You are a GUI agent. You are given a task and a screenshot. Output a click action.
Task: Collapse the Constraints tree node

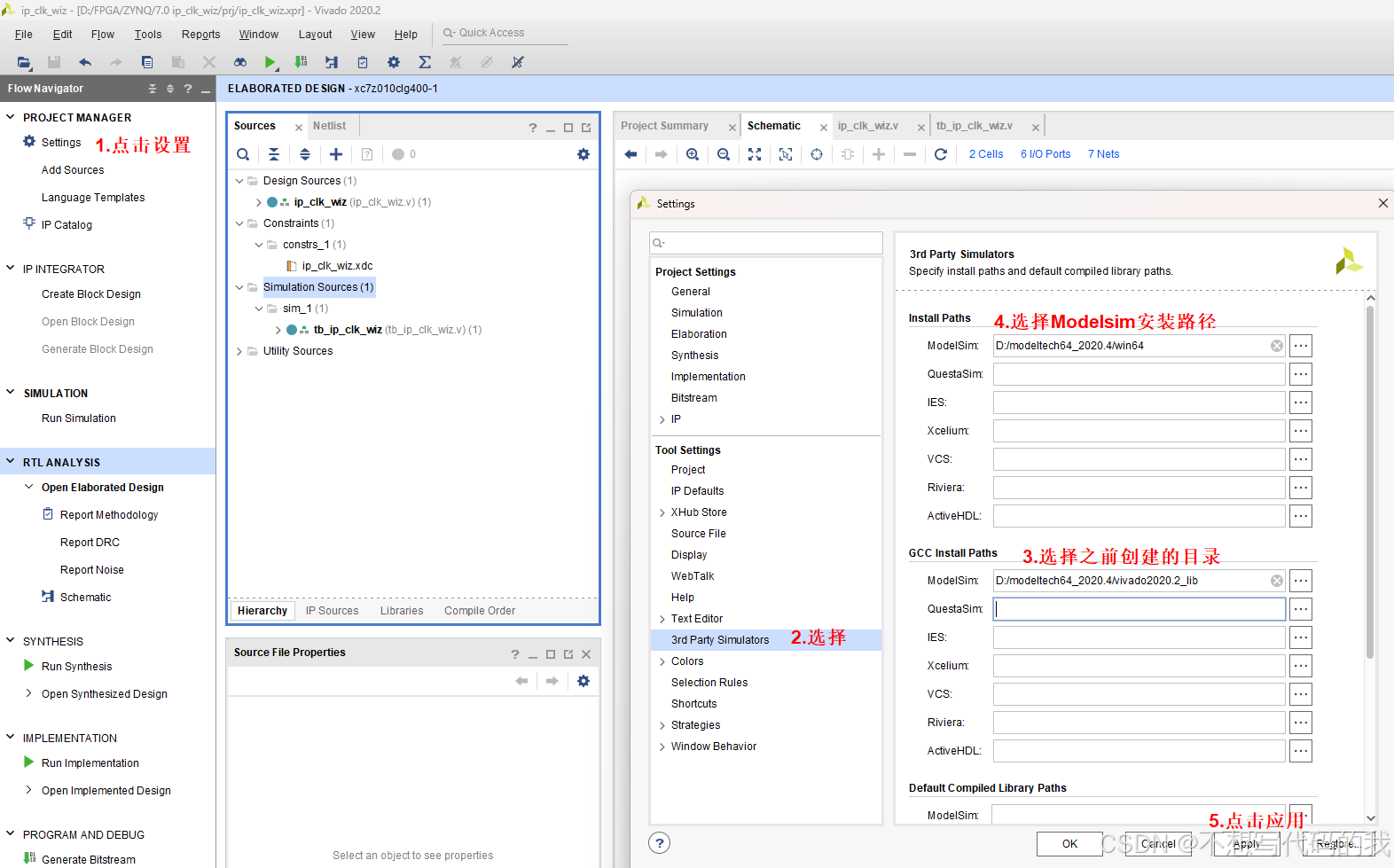239,223
